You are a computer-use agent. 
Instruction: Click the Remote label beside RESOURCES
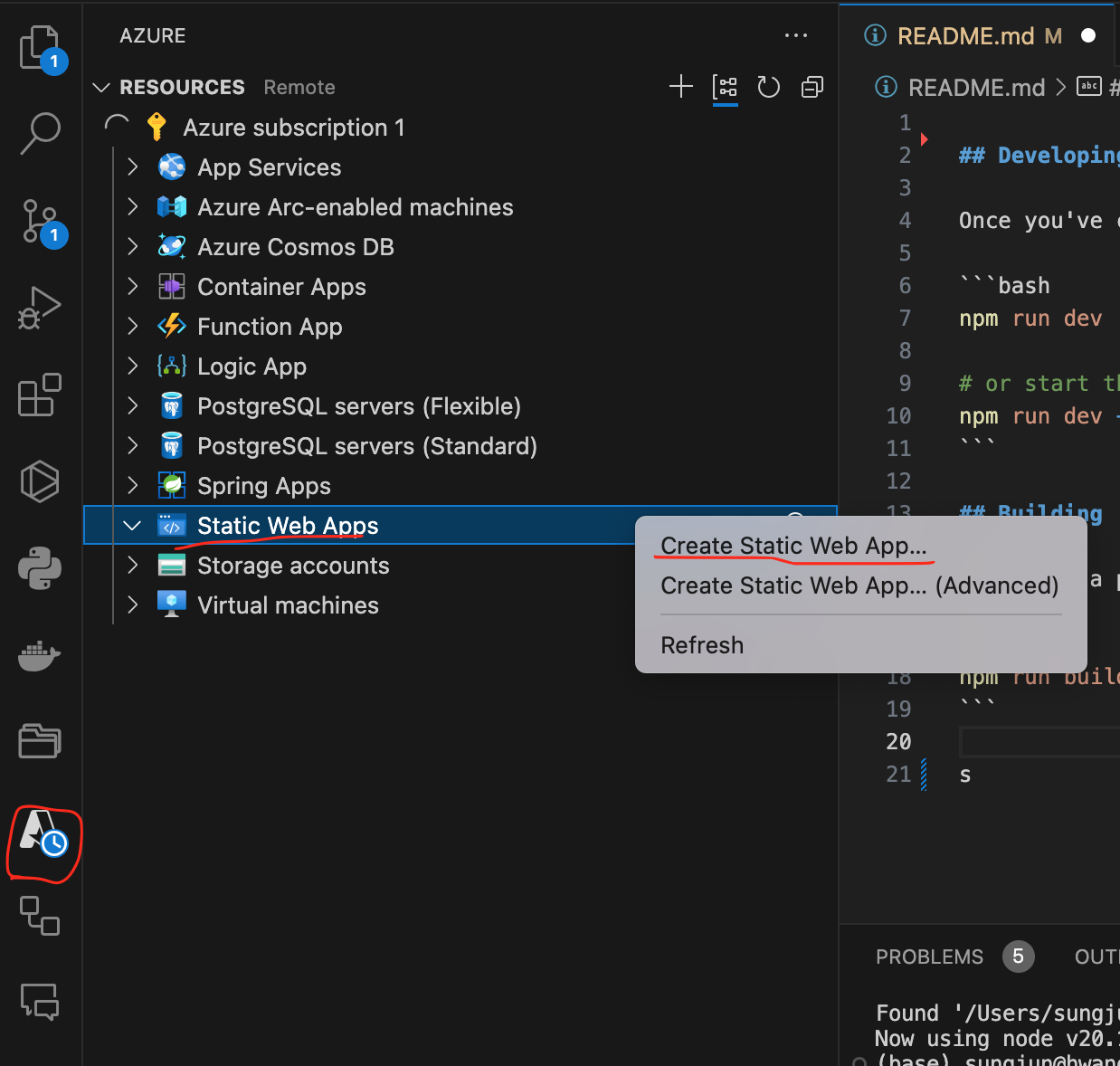[x=299, y=87]
